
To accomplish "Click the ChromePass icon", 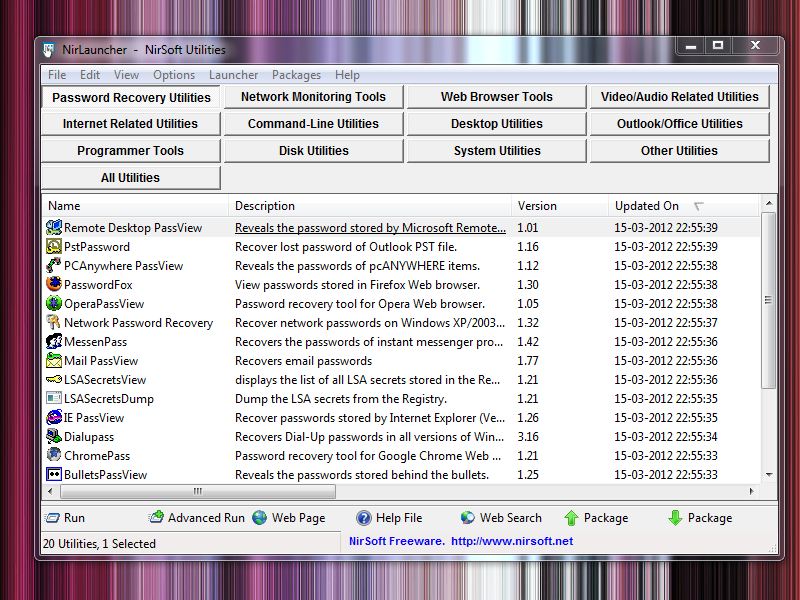I will [x=54, y=455].
